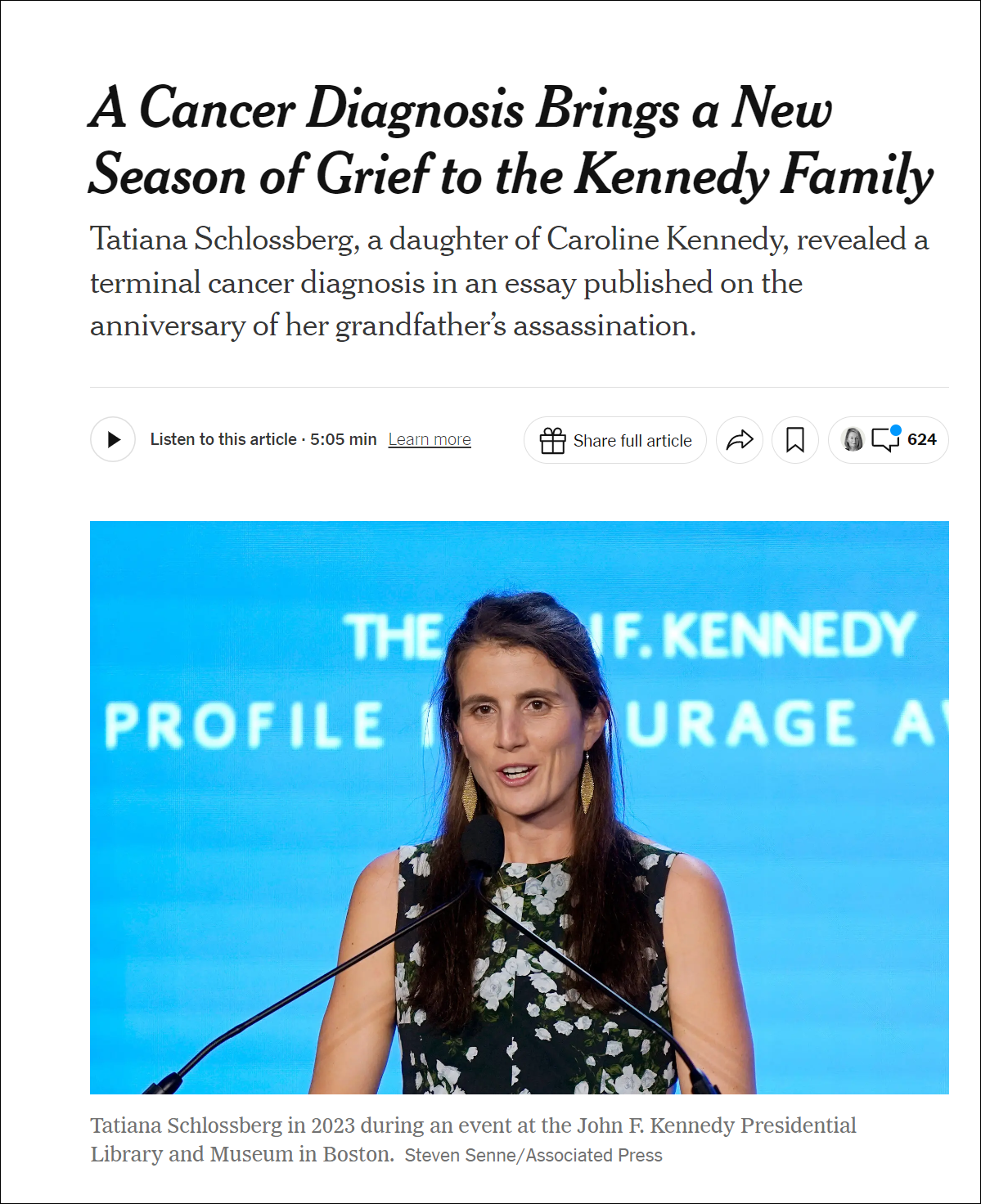
Task: Open the Learn more link
Action: pos(430,439)
